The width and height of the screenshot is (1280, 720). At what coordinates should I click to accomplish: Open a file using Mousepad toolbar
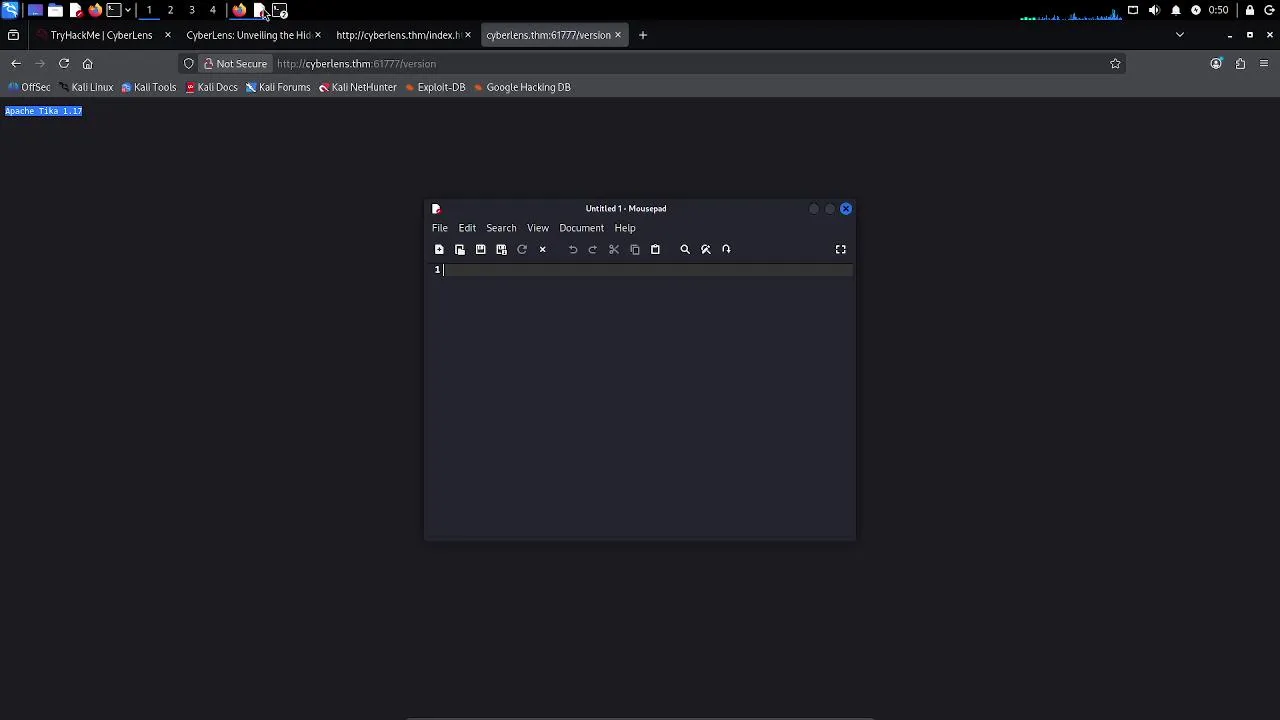(460, 249)
